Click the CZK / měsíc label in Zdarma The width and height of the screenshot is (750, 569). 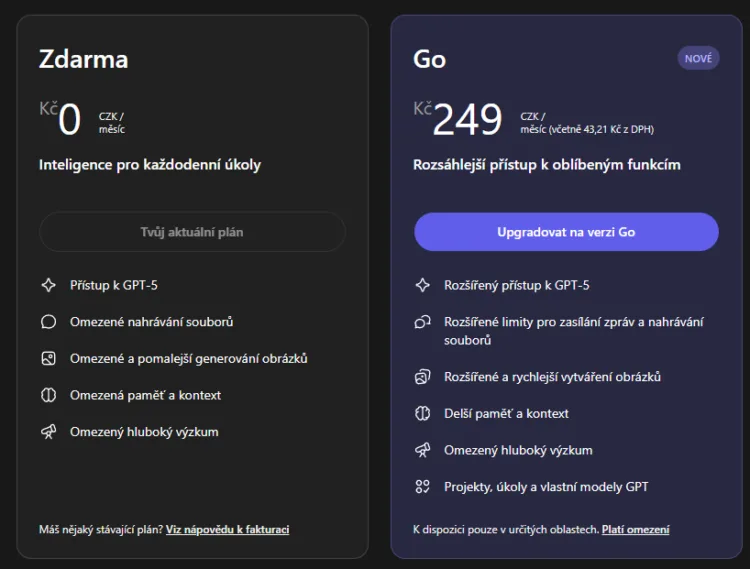[112, 123]
